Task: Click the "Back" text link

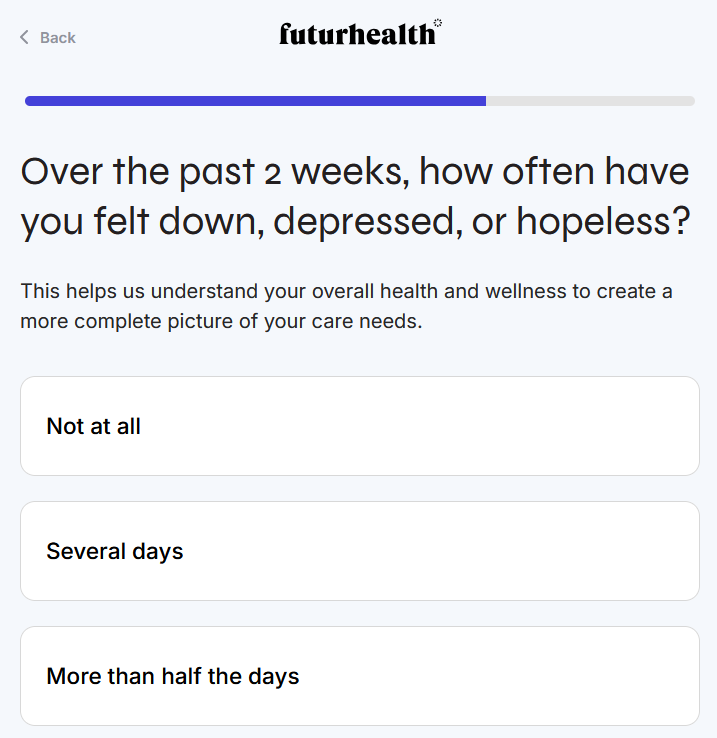Action: coord(58,38)
